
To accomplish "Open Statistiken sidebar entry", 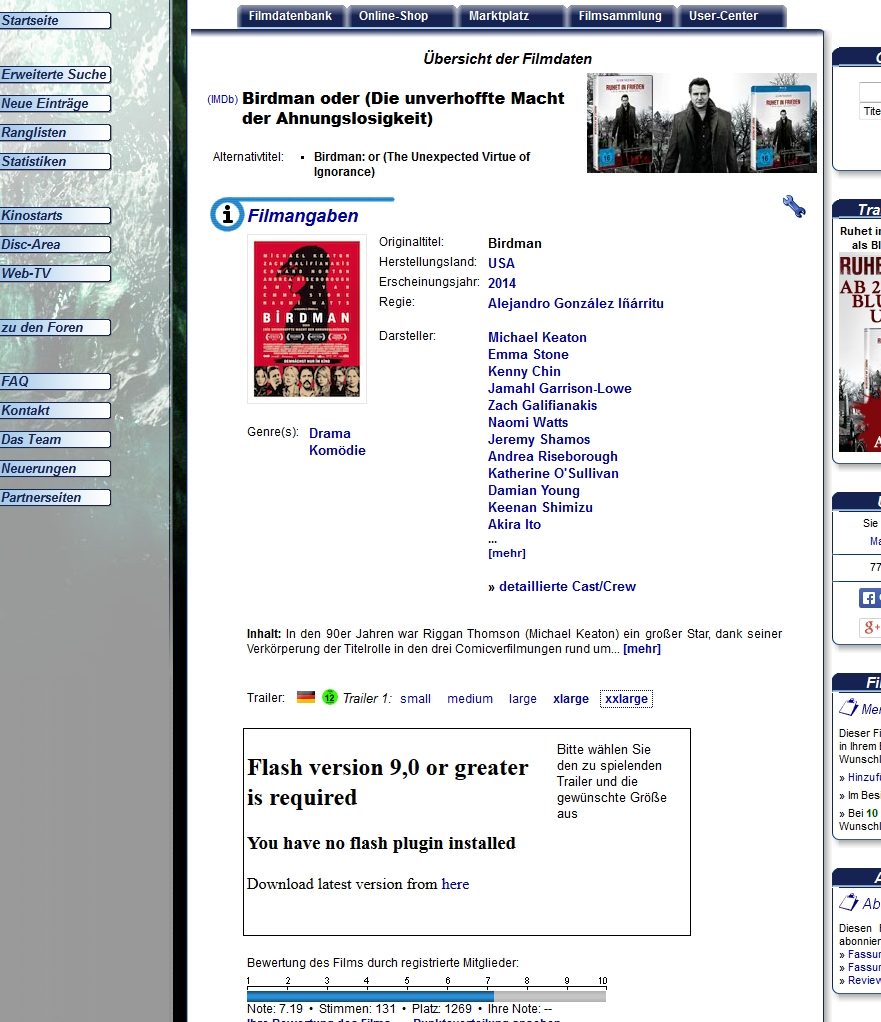I will pos(55,162).
